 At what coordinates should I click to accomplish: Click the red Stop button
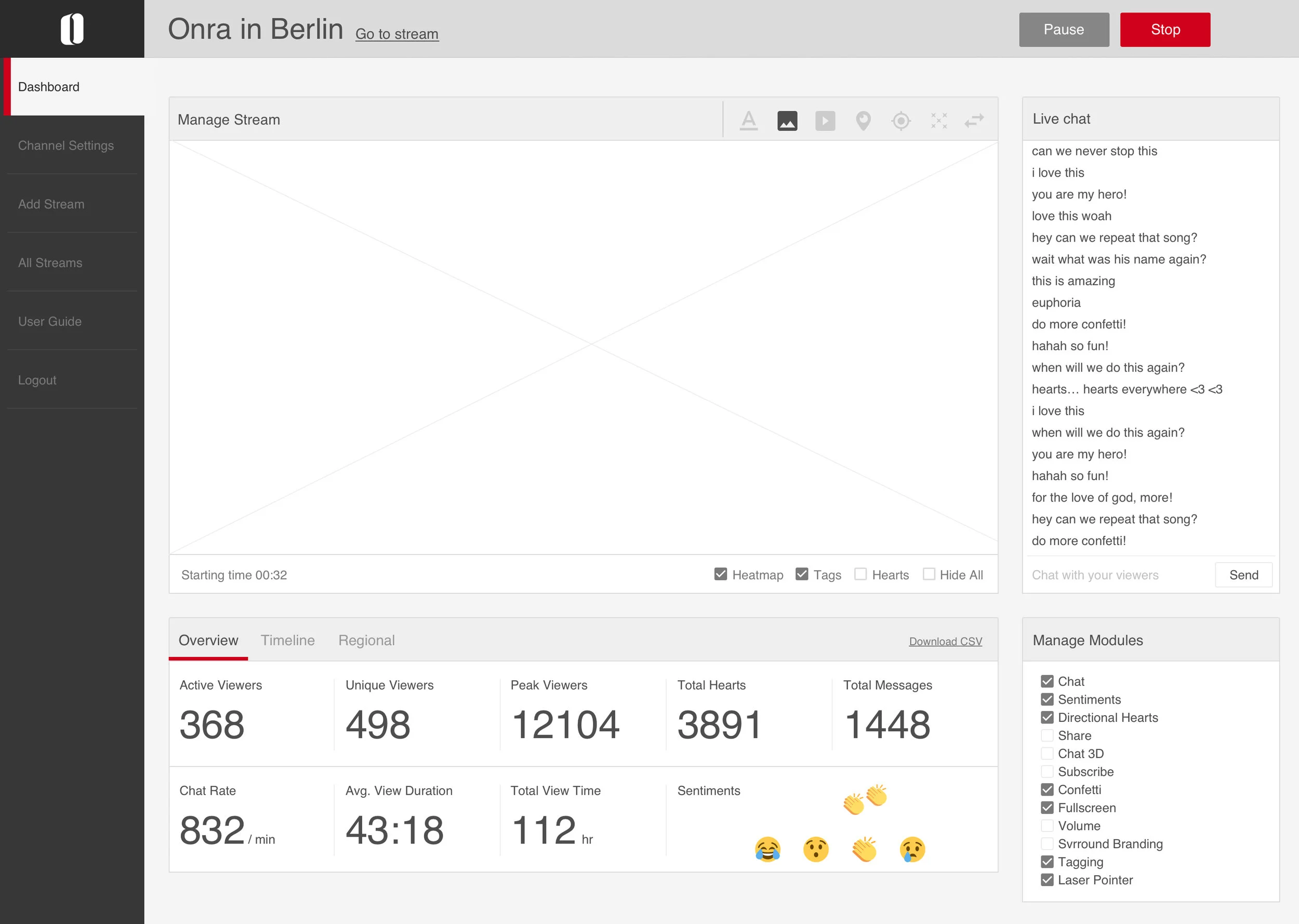[1165, 30]
